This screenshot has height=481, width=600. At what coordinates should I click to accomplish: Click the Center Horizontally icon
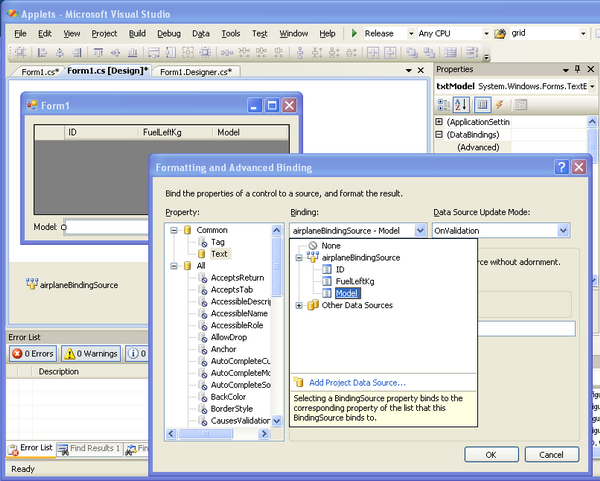373,52
